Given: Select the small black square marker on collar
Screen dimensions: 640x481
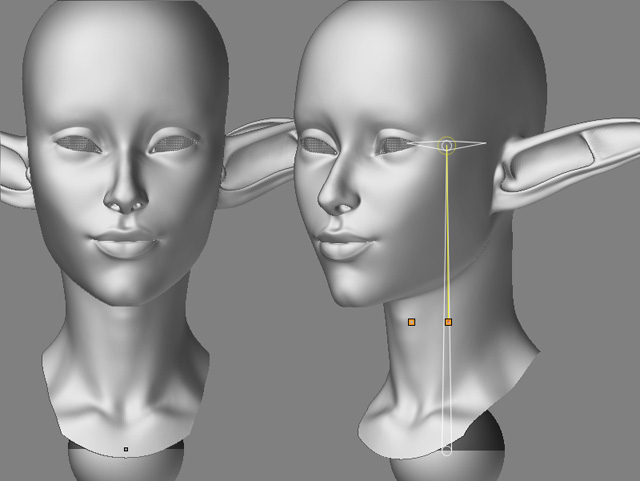Looking at the screenshot, I should point(126,449).
